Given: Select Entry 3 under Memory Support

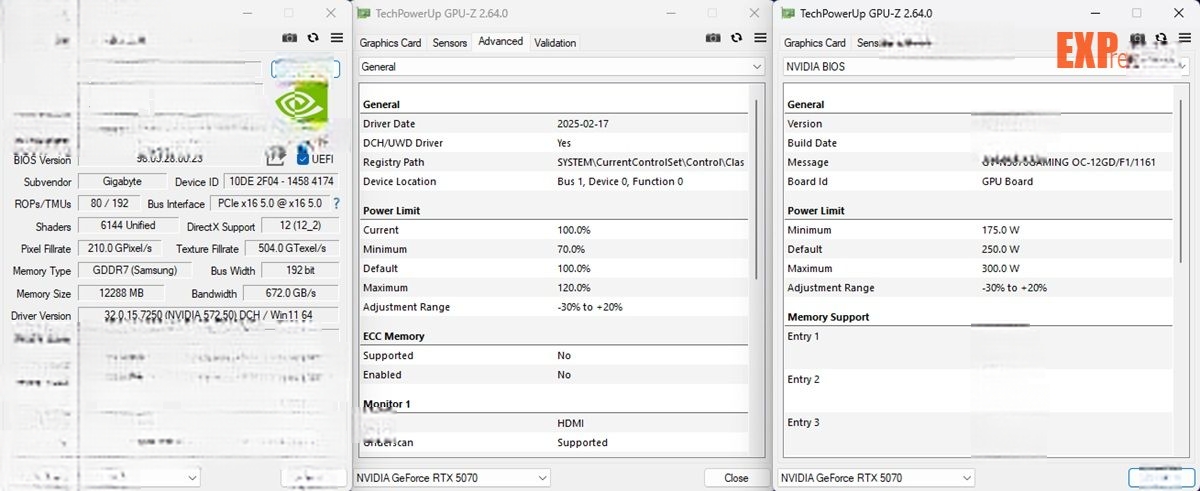Looking at the screenshot, I should tap(978, 433).
